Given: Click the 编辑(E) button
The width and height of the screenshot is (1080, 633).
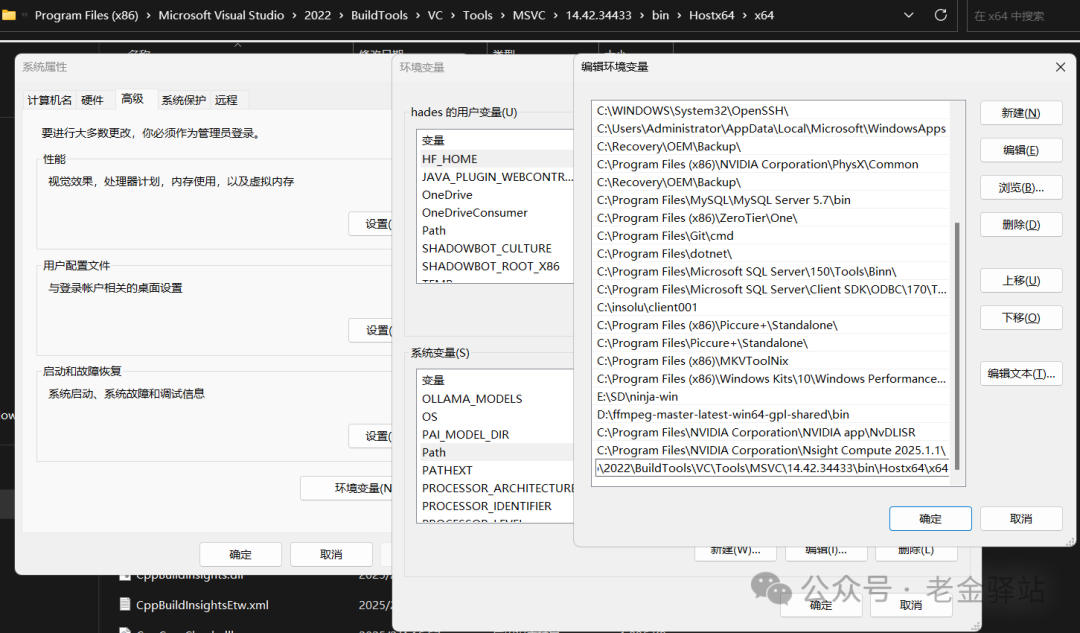Looking at the screenshot, I should [1021, 150].
